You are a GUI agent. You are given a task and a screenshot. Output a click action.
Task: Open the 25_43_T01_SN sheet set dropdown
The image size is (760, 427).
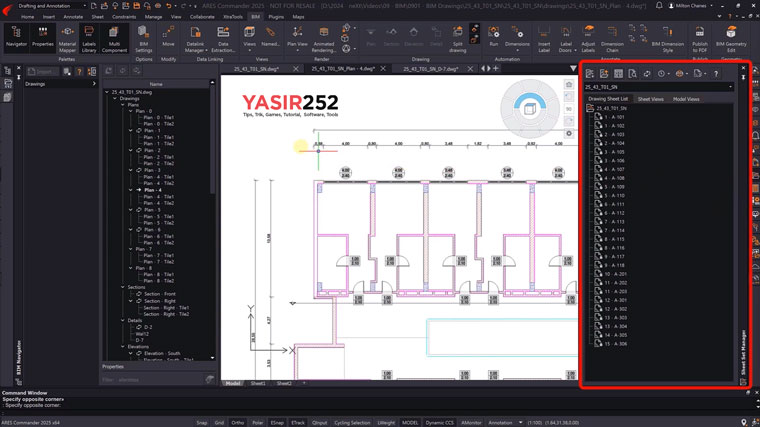click(x=658, y=87)
